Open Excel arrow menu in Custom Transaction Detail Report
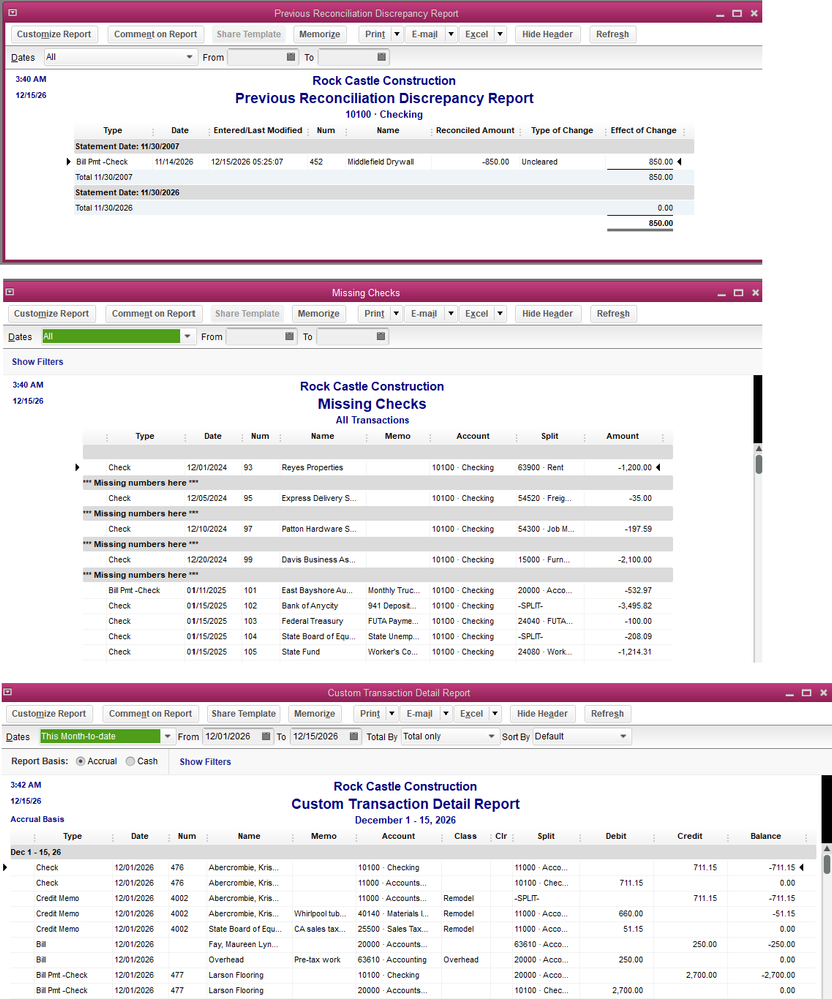The width and height of the screenshot is (832, 999). (x=495, y=714)
